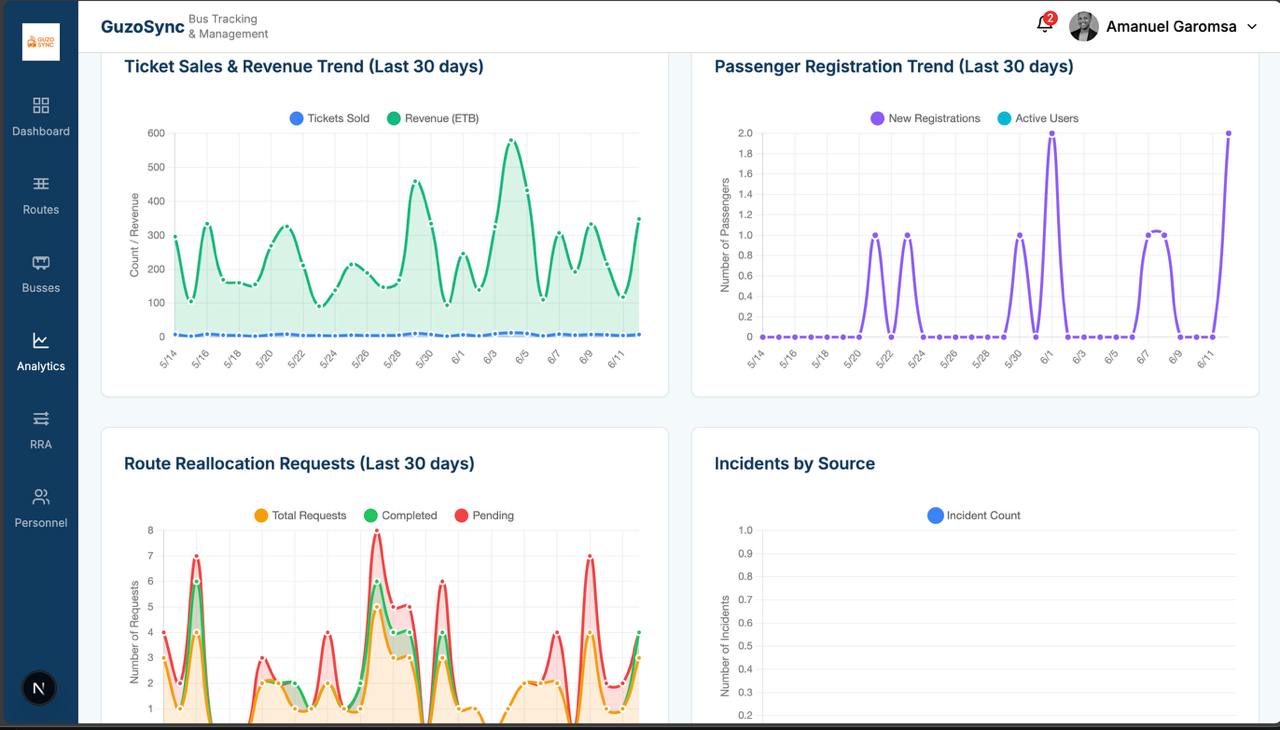This screenshot has height=730, width=1280.
Task: Go to the RRA menu label
Action: pyautogui.click(x=41, y=444)
